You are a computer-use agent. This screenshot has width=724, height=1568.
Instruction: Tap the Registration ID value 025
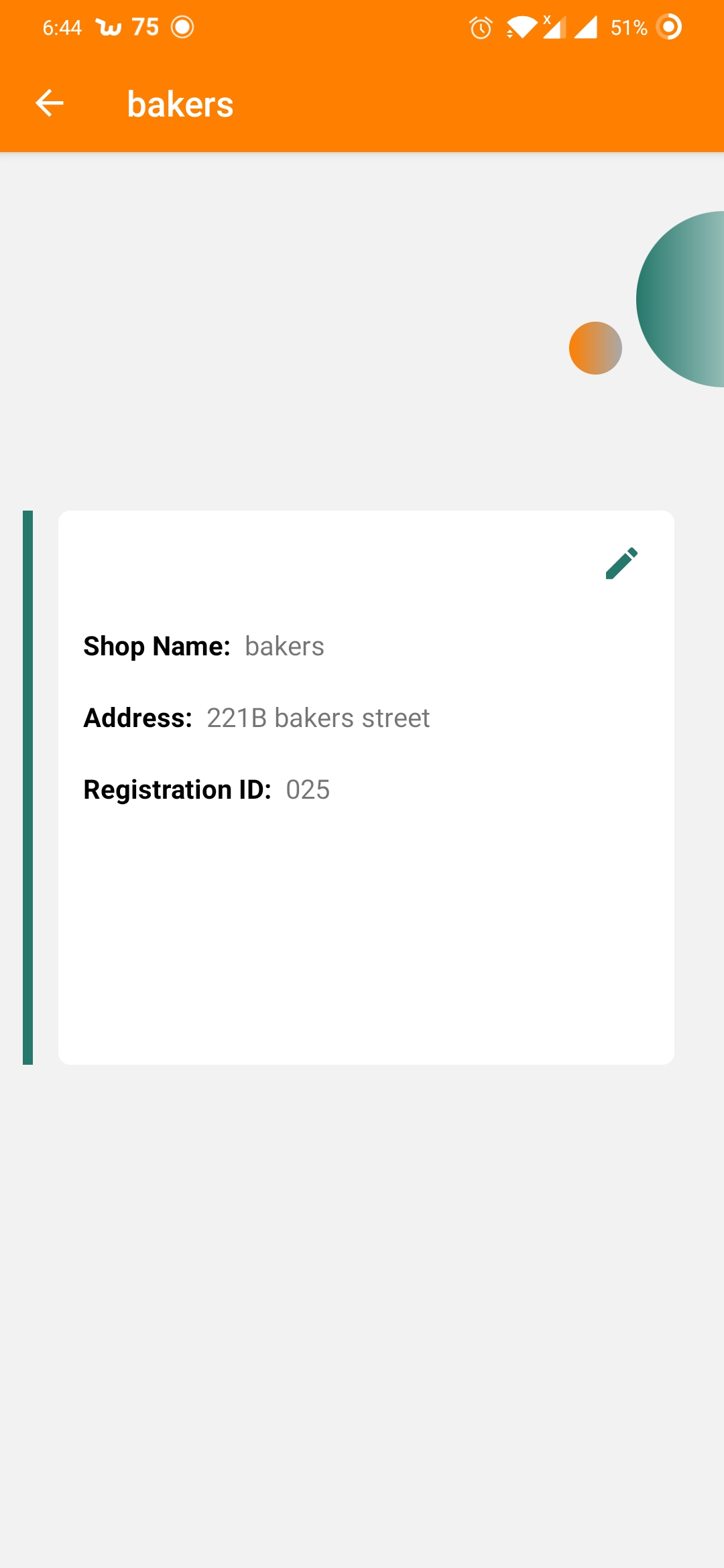pyautogui.click(x=308, y=790)
